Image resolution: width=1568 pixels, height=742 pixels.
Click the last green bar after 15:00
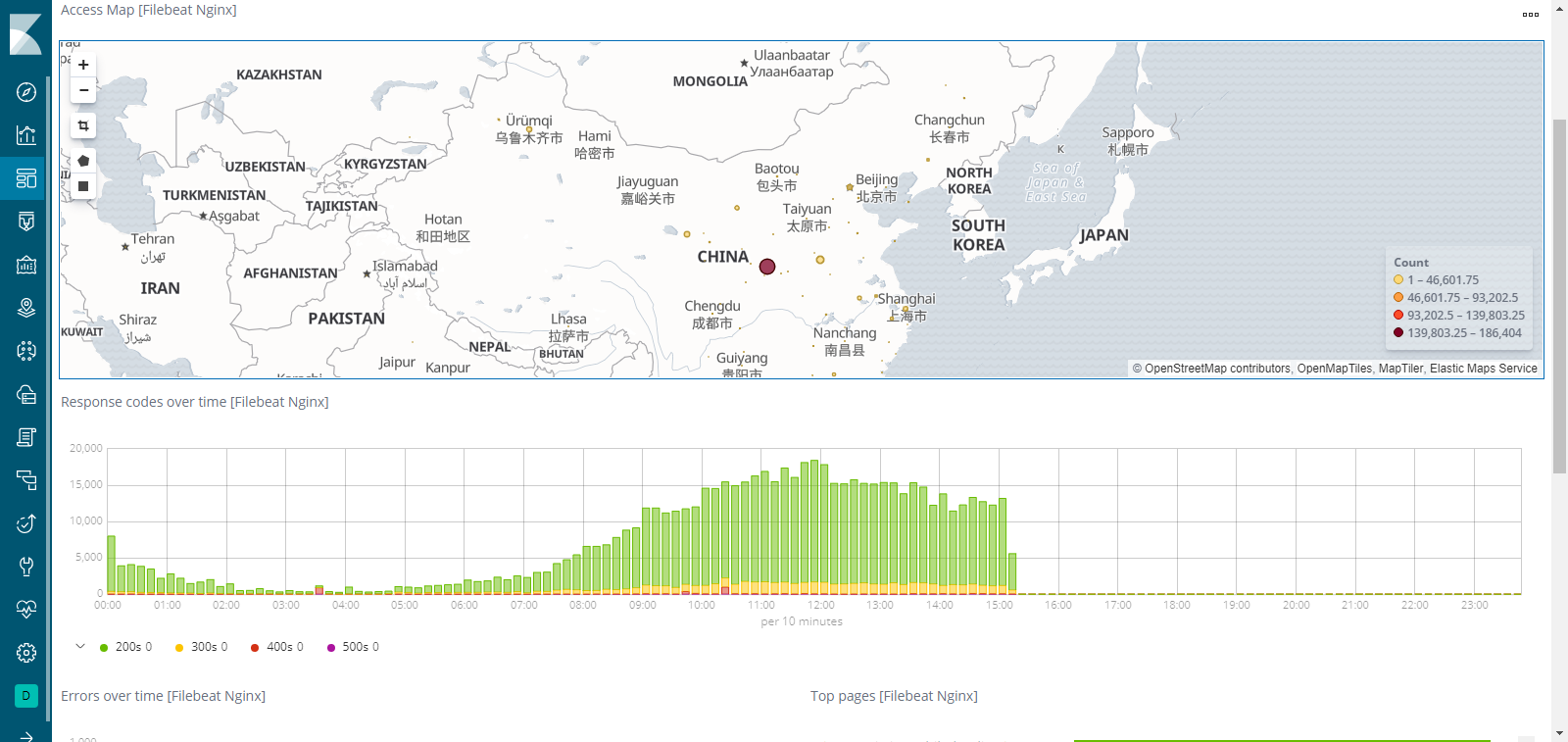coord(1012,573)
